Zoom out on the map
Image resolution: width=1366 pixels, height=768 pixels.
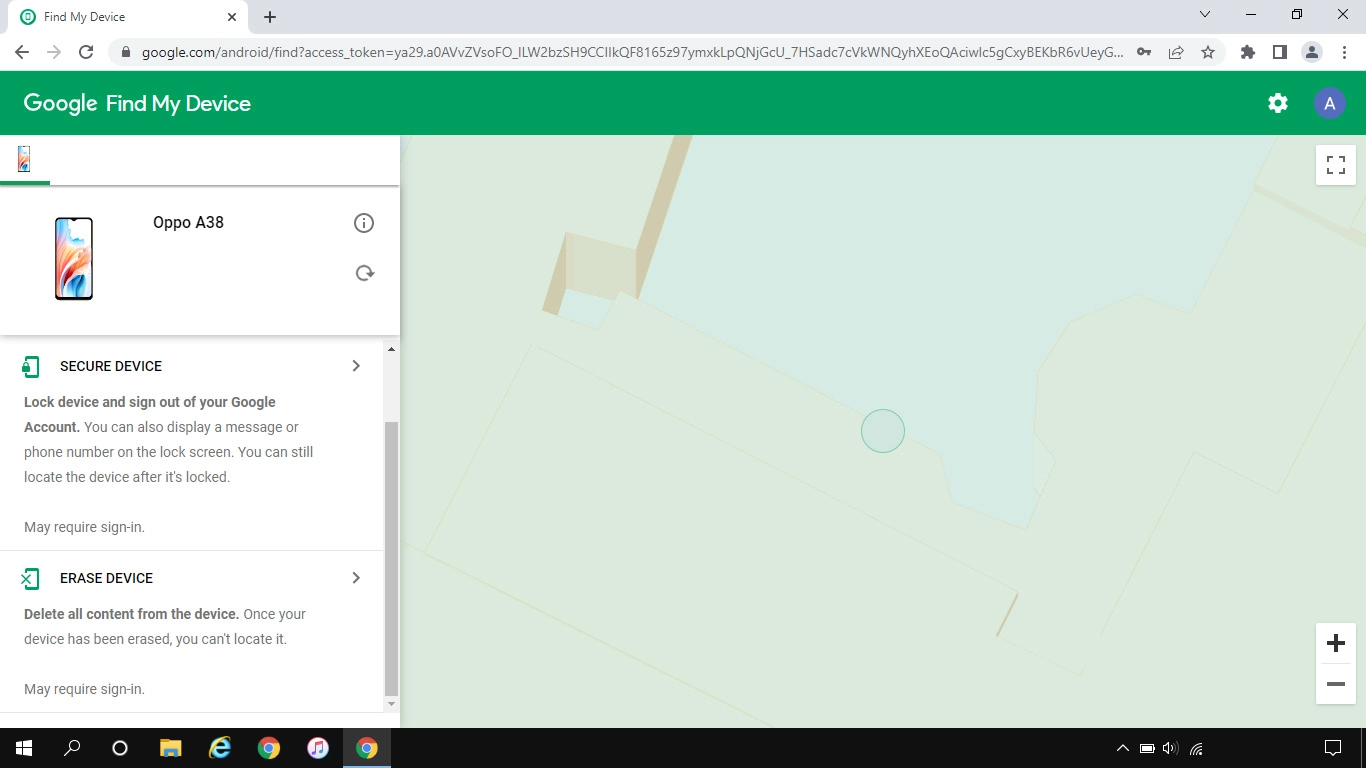1335,684
